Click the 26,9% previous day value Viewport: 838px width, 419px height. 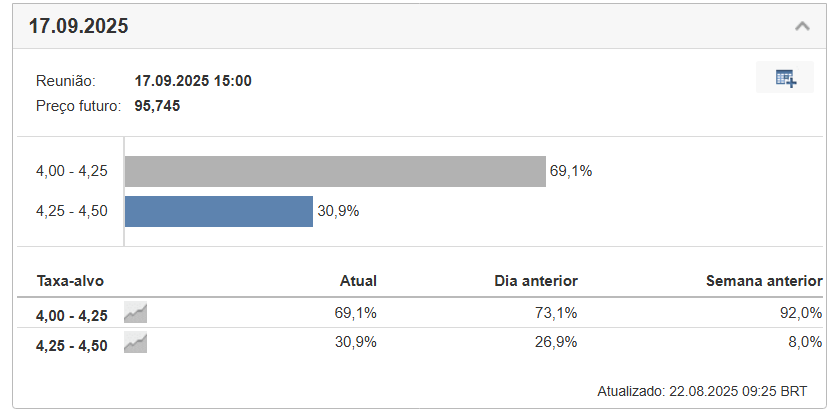pyautogui.click(x=556, y=342)
